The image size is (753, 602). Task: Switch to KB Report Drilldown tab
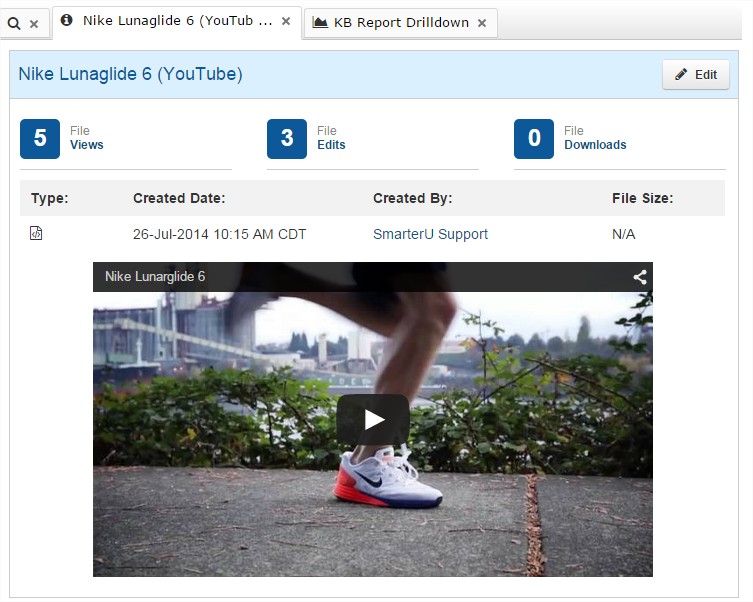click(x=401, y=23)
